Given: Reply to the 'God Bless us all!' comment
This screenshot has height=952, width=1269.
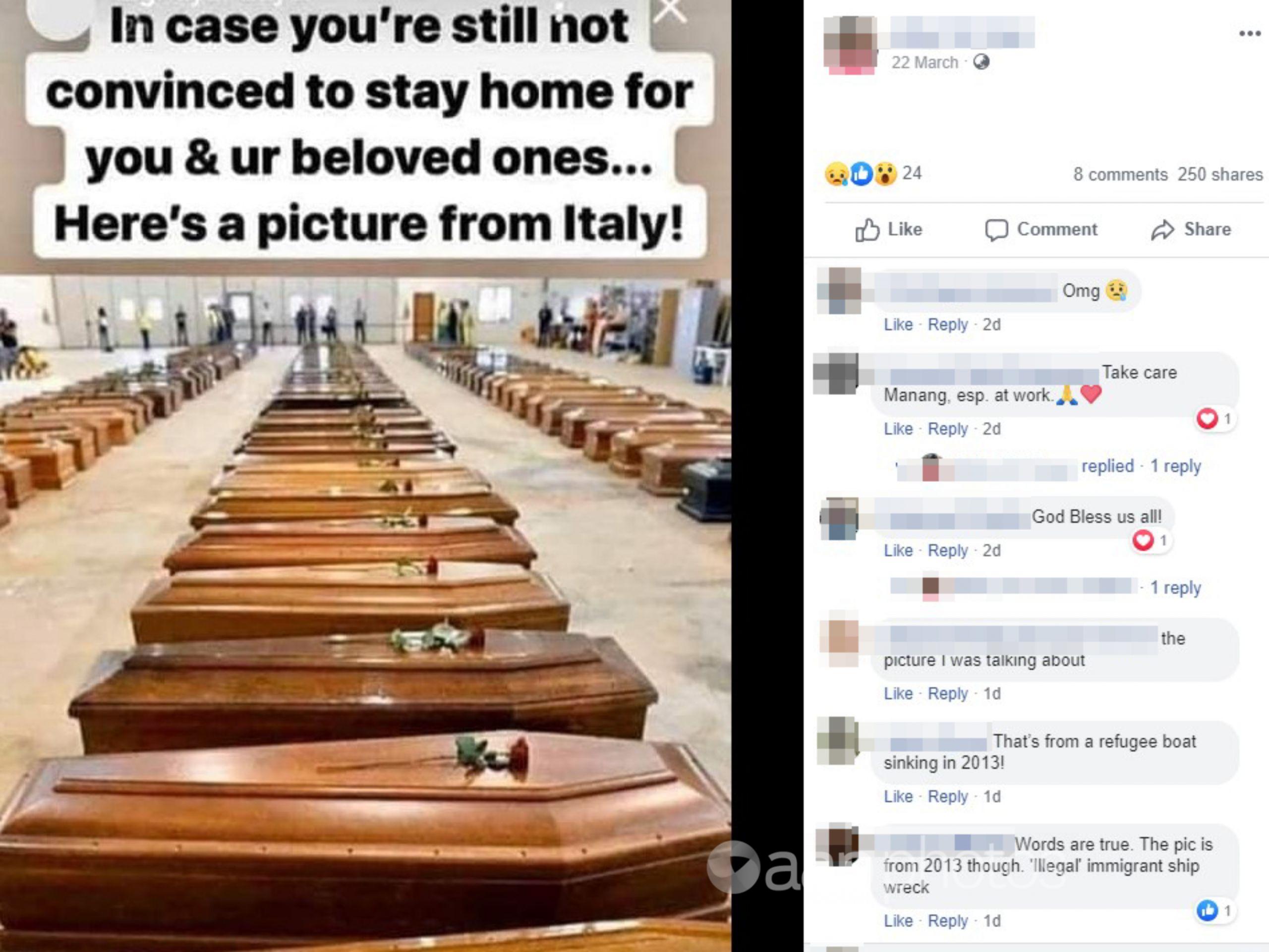Looking at the screenshot, I should pyautogui.click(x=947, y=551).
